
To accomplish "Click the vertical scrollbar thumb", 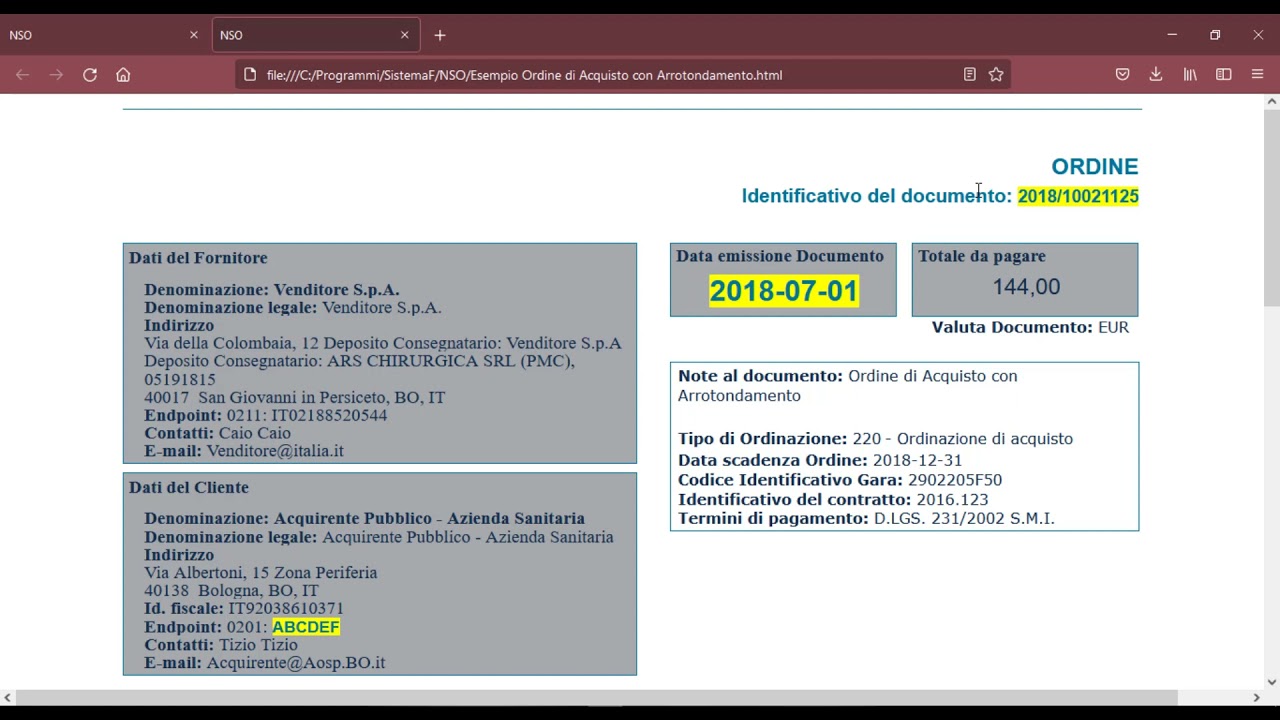I will (x=1272, y=207).
